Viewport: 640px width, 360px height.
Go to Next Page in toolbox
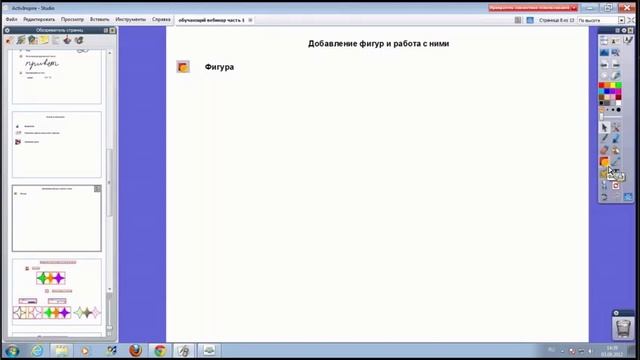click(x=616, y=64)
